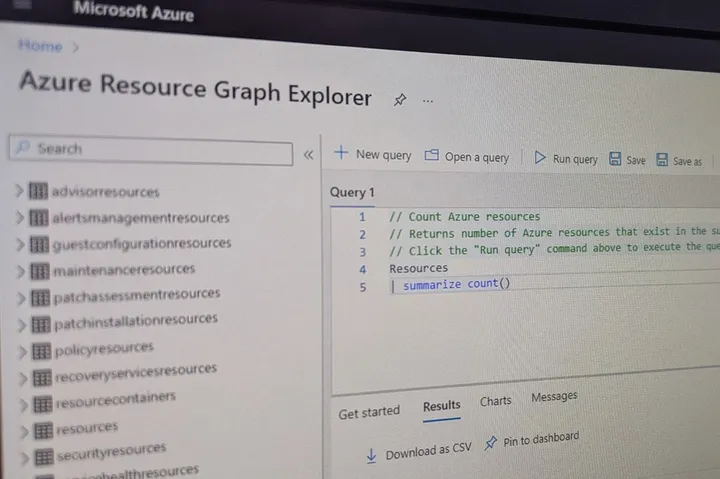Viewport: 720px width, 479px height.
Task: Switch to the Results tab
Action: point(442,406)
